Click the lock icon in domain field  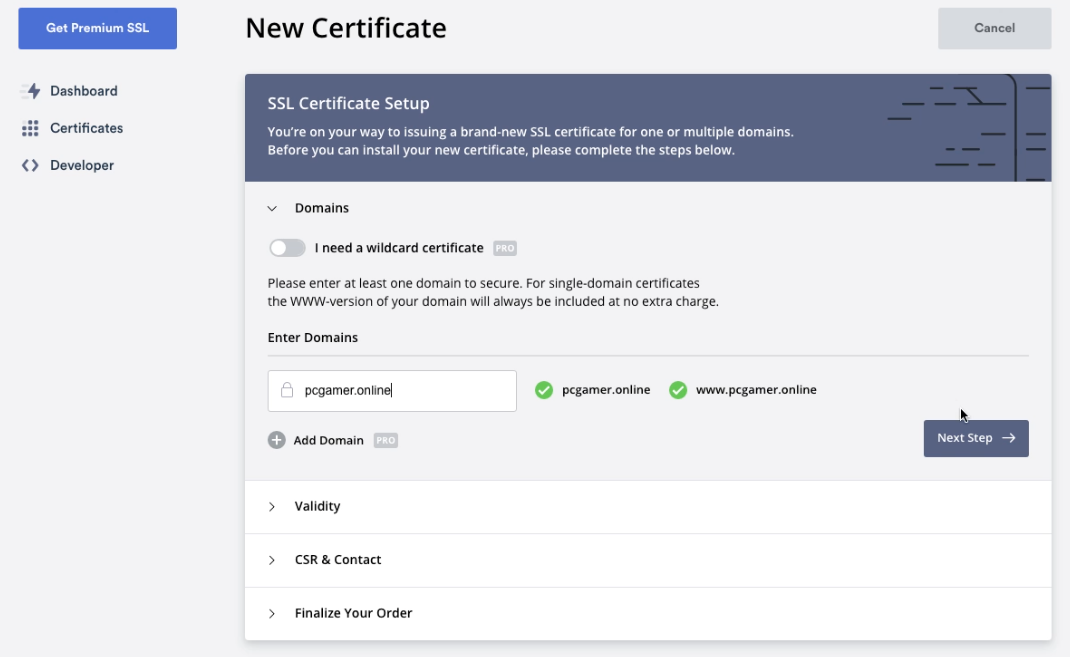pyautogui.click(x=287, y=390)
